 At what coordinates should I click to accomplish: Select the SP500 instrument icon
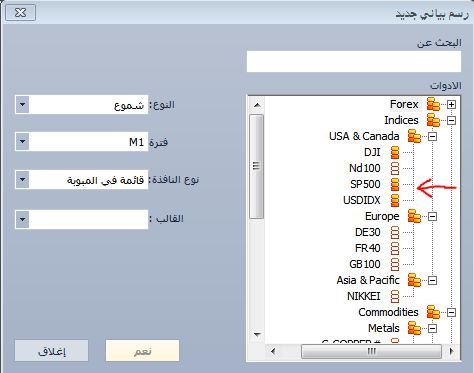(x=395, y=184)
